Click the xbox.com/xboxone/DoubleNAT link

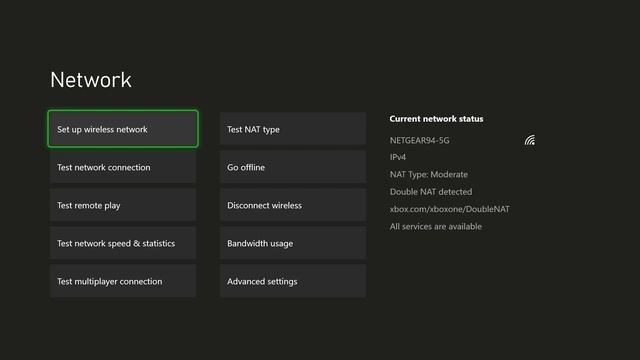click(x=449, y=209)
